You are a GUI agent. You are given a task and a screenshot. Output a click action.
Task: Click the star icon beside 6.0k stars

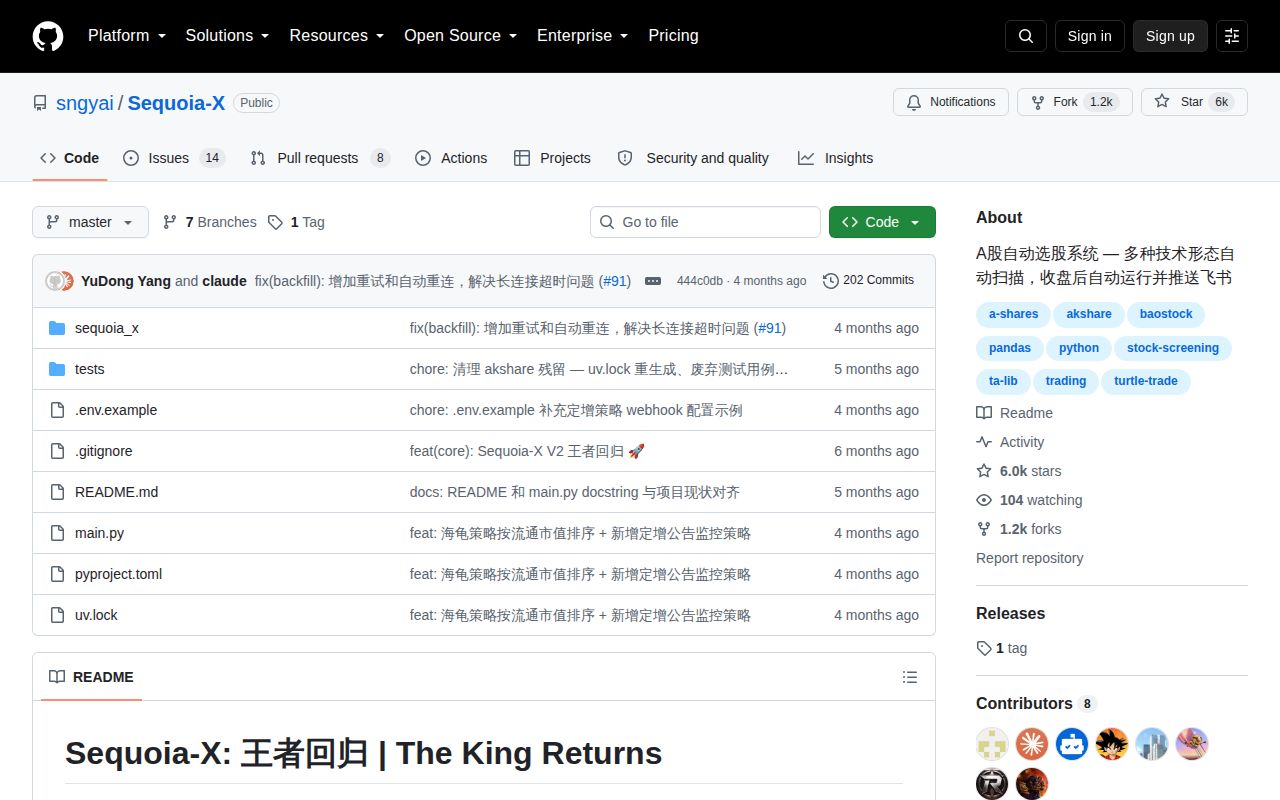[984, 471]
